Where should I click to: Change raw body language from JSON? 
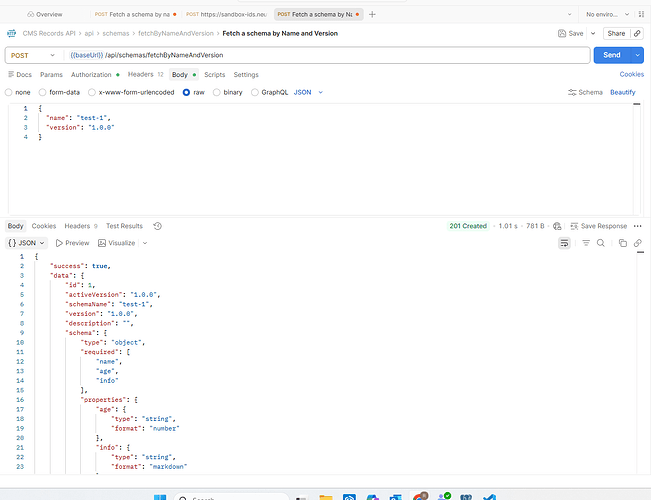click(x=308, y=92)
